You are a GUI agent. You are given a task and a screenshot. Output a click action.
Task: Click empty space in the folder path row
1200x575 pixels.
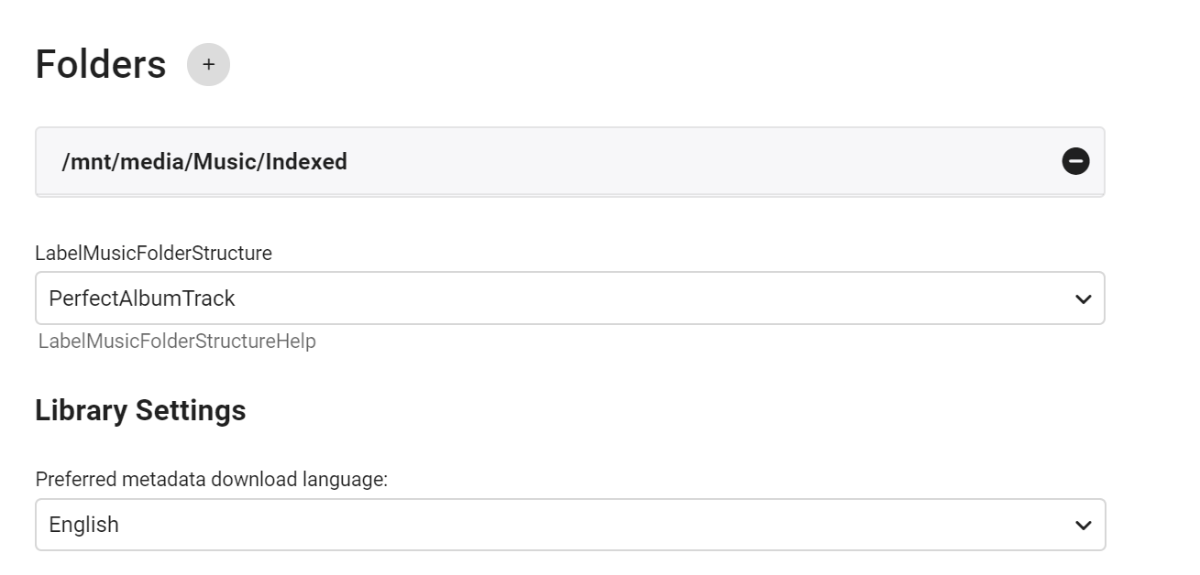point(700,161)
